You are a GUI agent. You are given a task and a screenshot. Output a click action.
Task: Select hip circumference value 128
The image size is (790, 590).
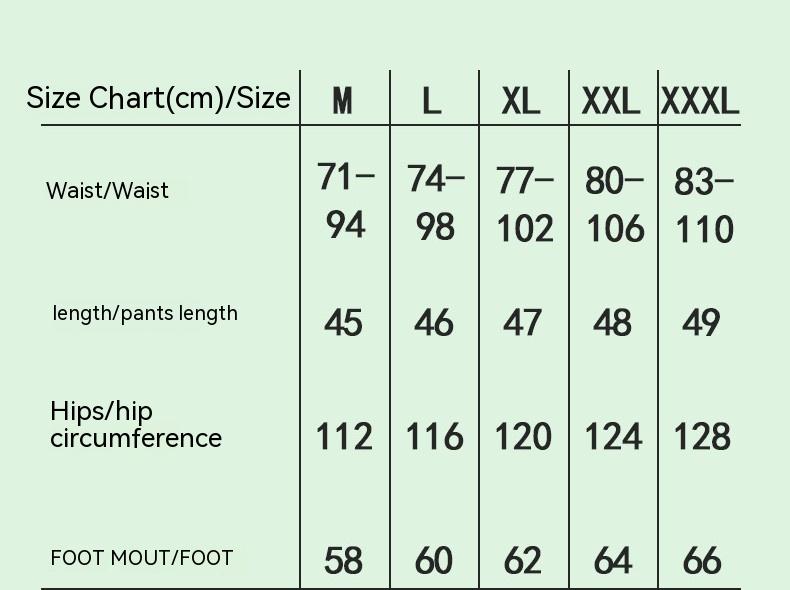702,437
